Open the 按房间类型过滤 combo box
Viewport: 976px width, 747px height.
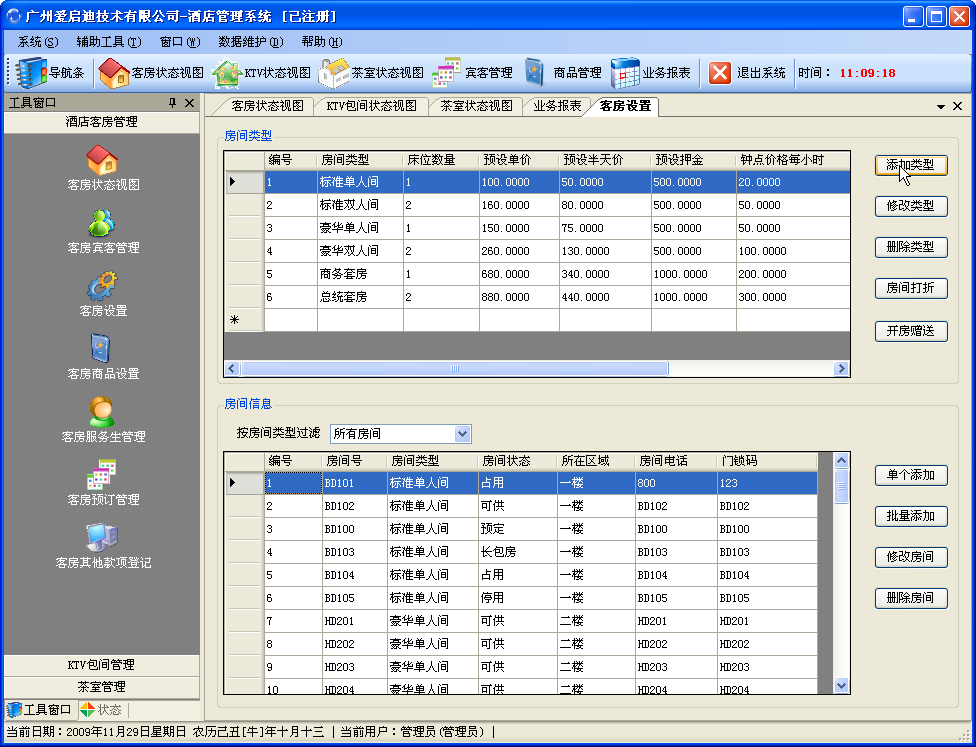coord(462,434)
